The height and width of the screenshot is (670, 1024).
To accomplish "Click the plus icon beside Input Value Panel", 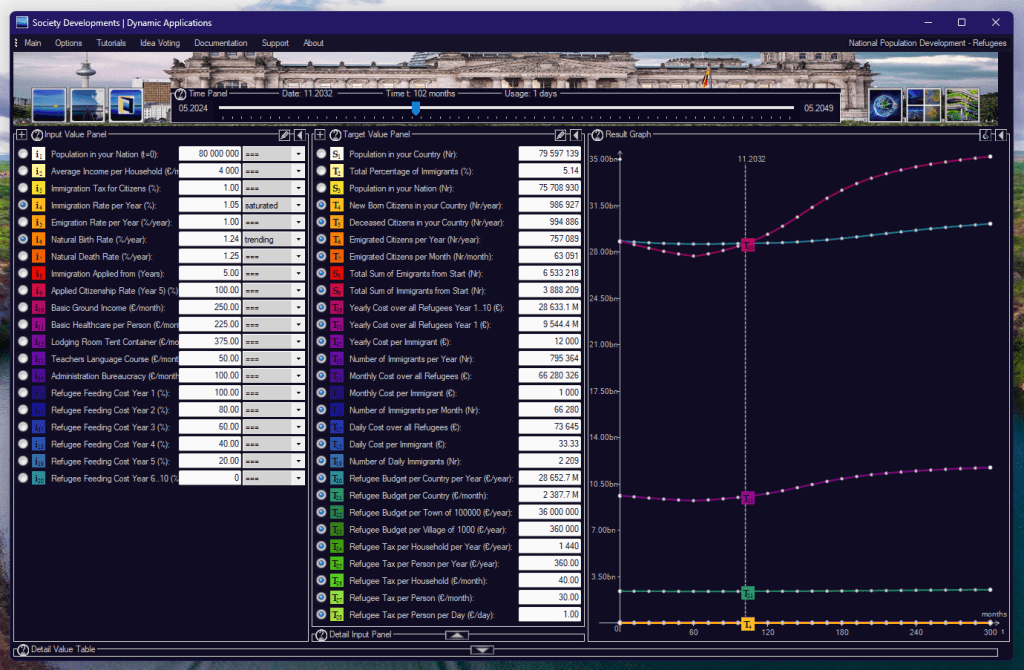I will 22,135.
